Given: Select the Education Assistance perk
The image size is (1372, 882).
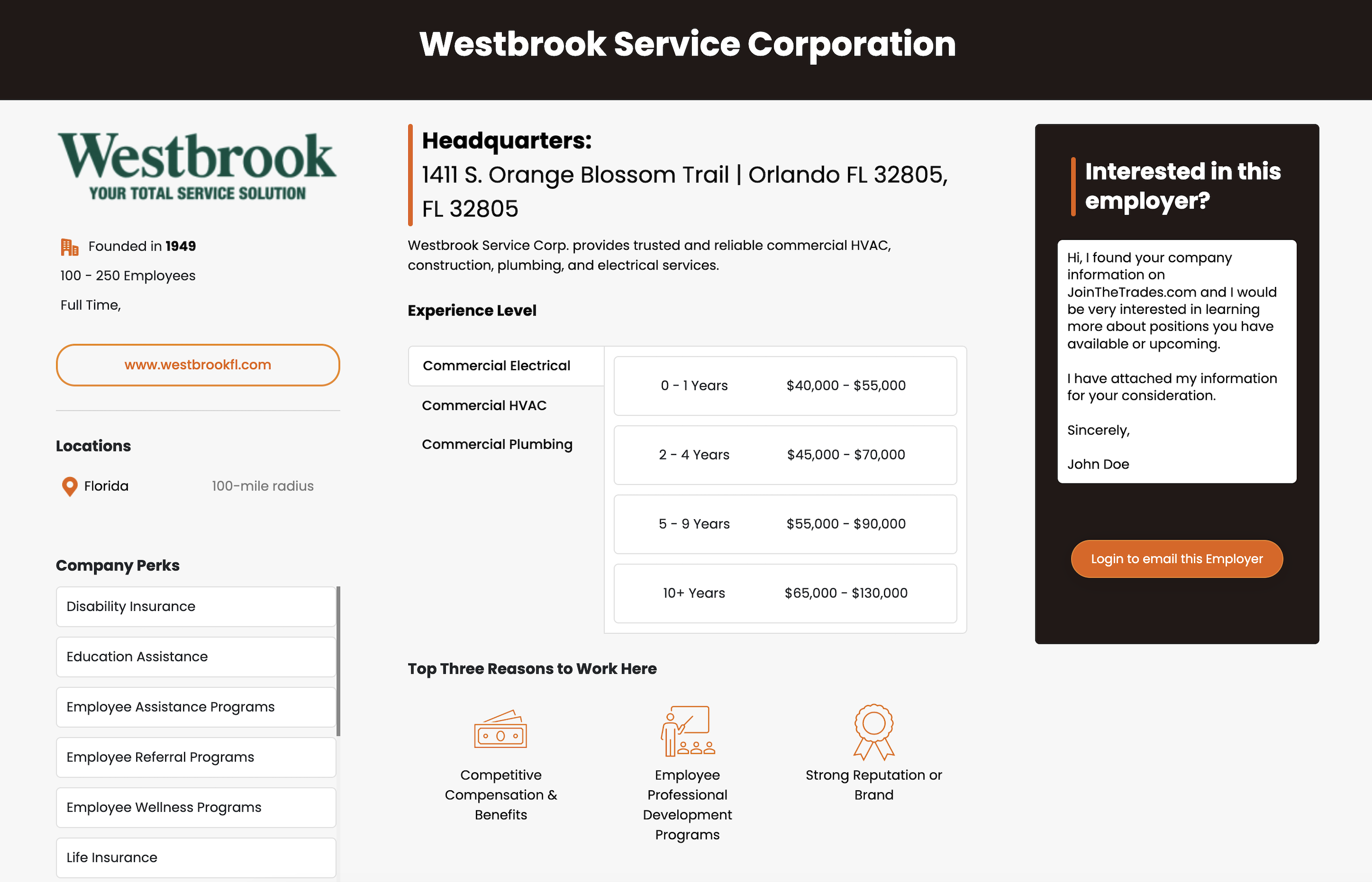Looking at the screenshot, I should 196,657.
